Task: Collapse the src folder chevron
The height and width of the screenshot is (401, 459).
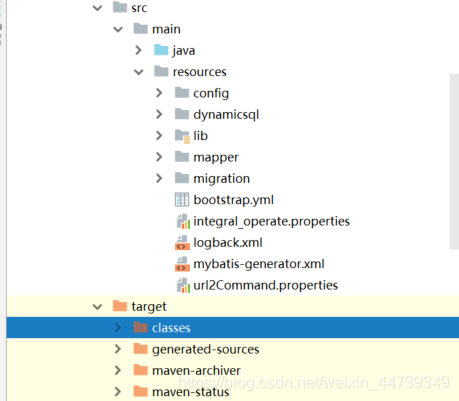Action: (97, 8)
